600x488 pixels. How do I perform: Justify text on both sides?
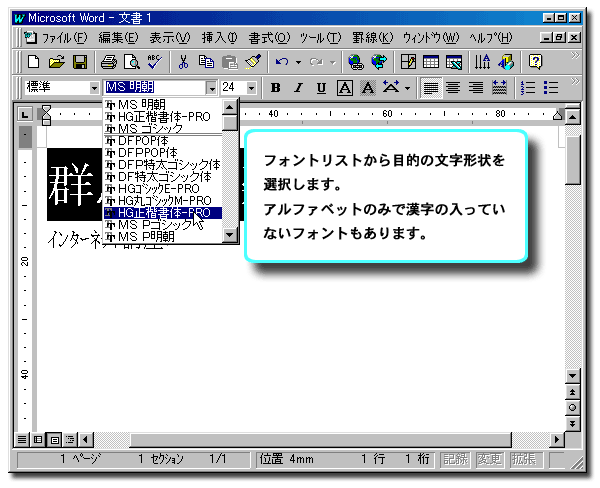coord(430,88)
